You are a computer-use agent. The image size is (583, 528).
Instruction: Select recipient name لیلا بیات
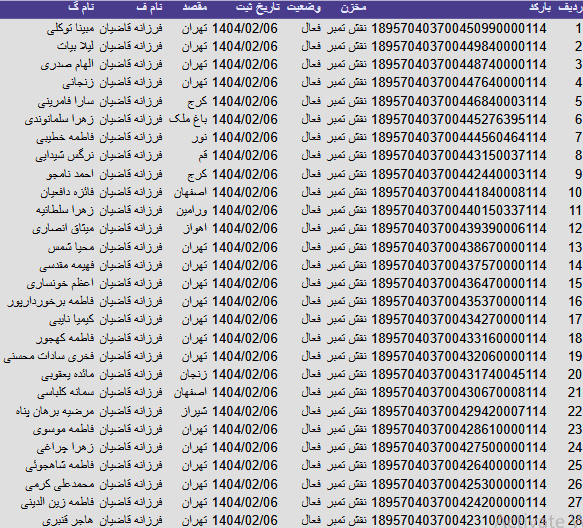(75, 46)
